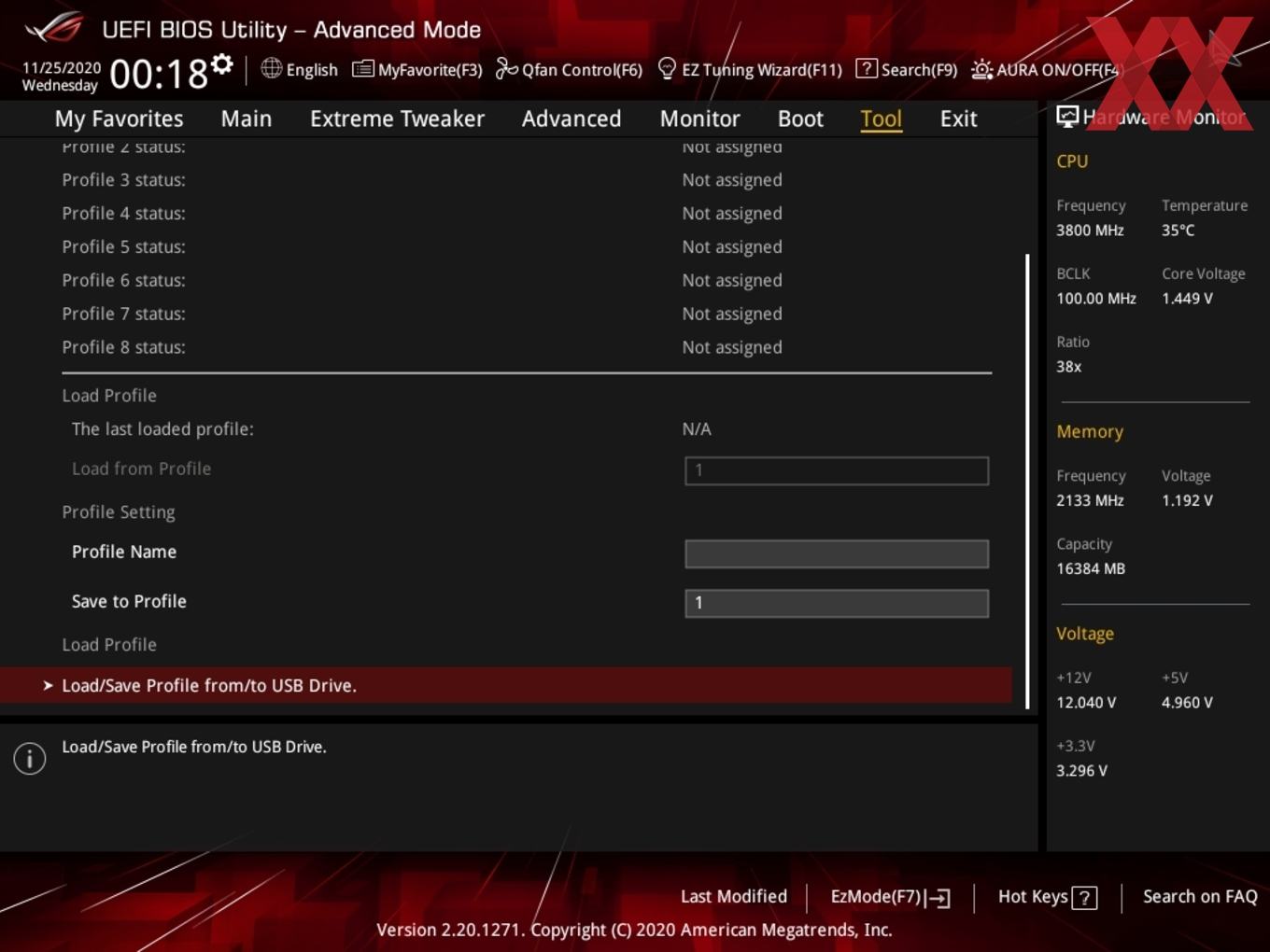
Task: Click the 11/25/2020 date
Action: (x=62, y=68)
